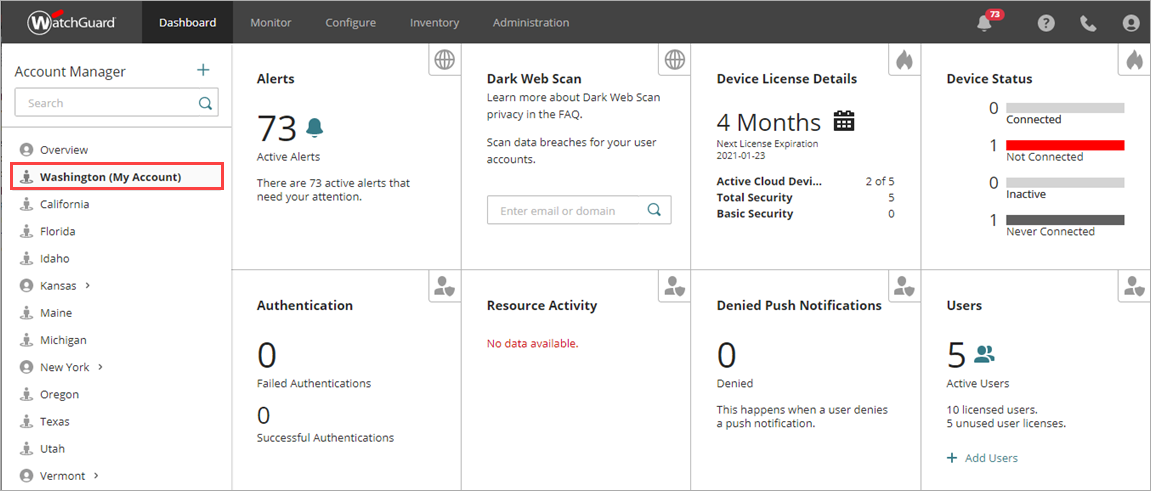Open the user profile icon
The height and width of the screenshot is (491, 1151).
coord(1130,23)
